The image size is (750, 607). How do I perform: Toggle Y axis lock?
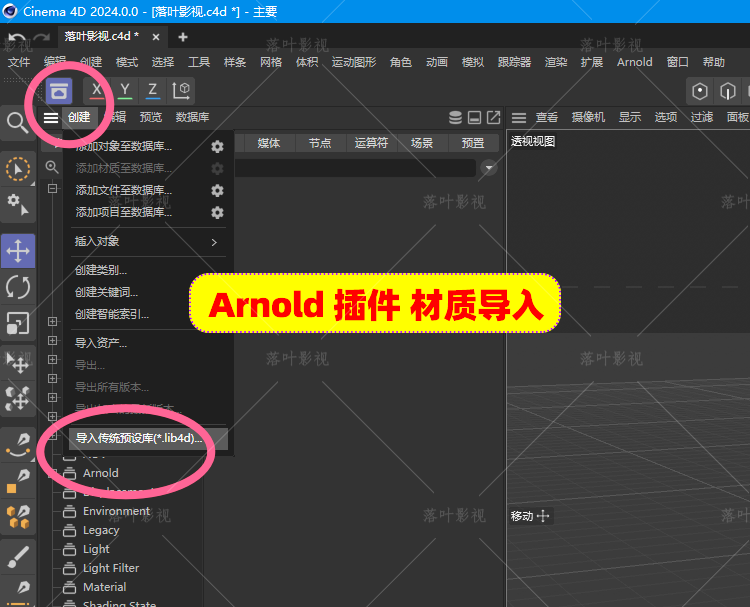pyautogui.click(x=125, y=90)
